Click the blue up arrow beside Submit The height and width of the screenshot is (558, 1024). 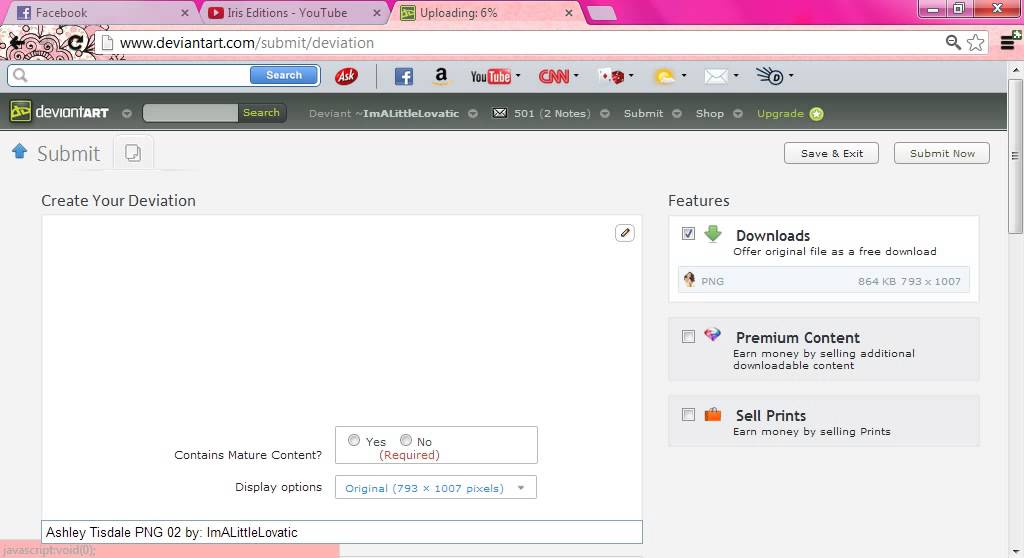coord(20,151)
